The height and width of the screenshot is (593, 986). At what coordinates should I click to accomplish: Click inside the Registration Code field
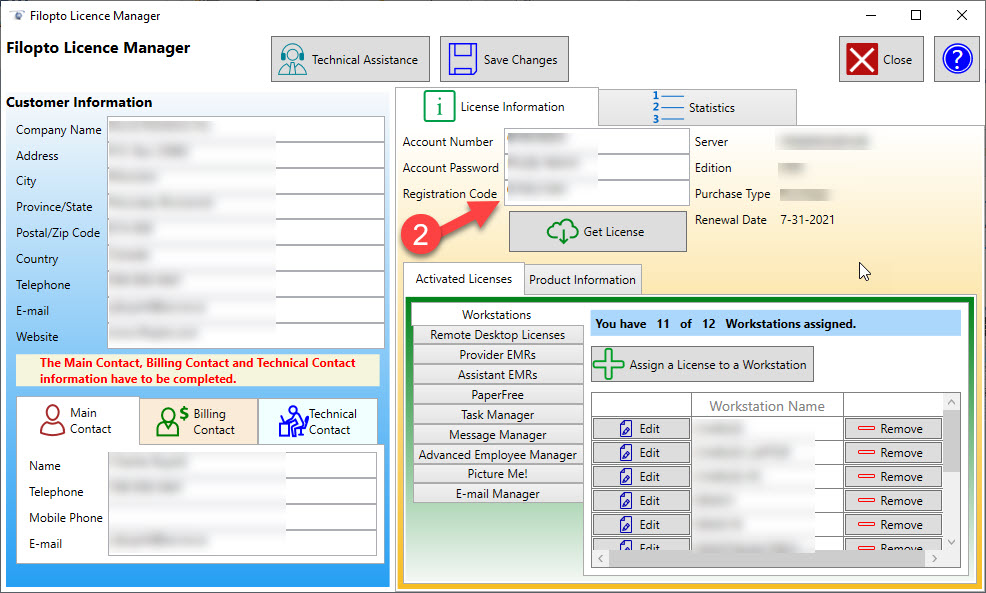click(597, 193)
